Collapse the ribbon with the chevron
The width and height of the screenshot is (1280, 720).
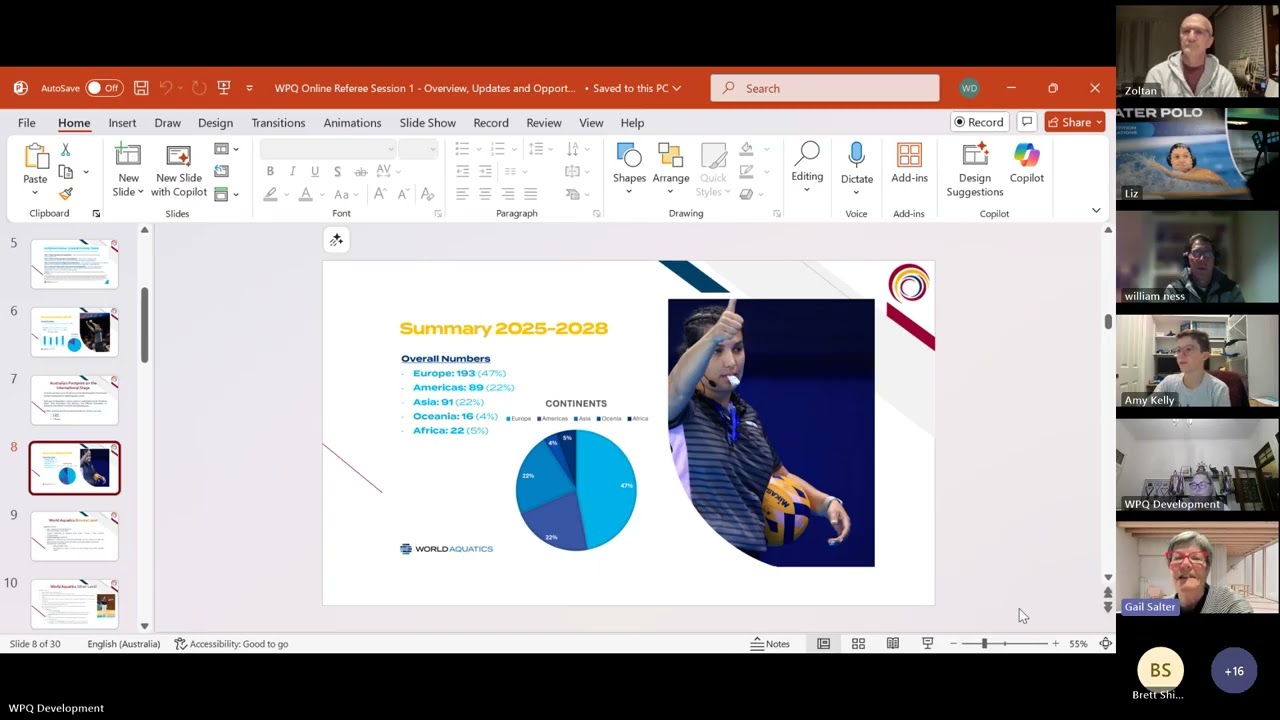[x=1096, y=210]
